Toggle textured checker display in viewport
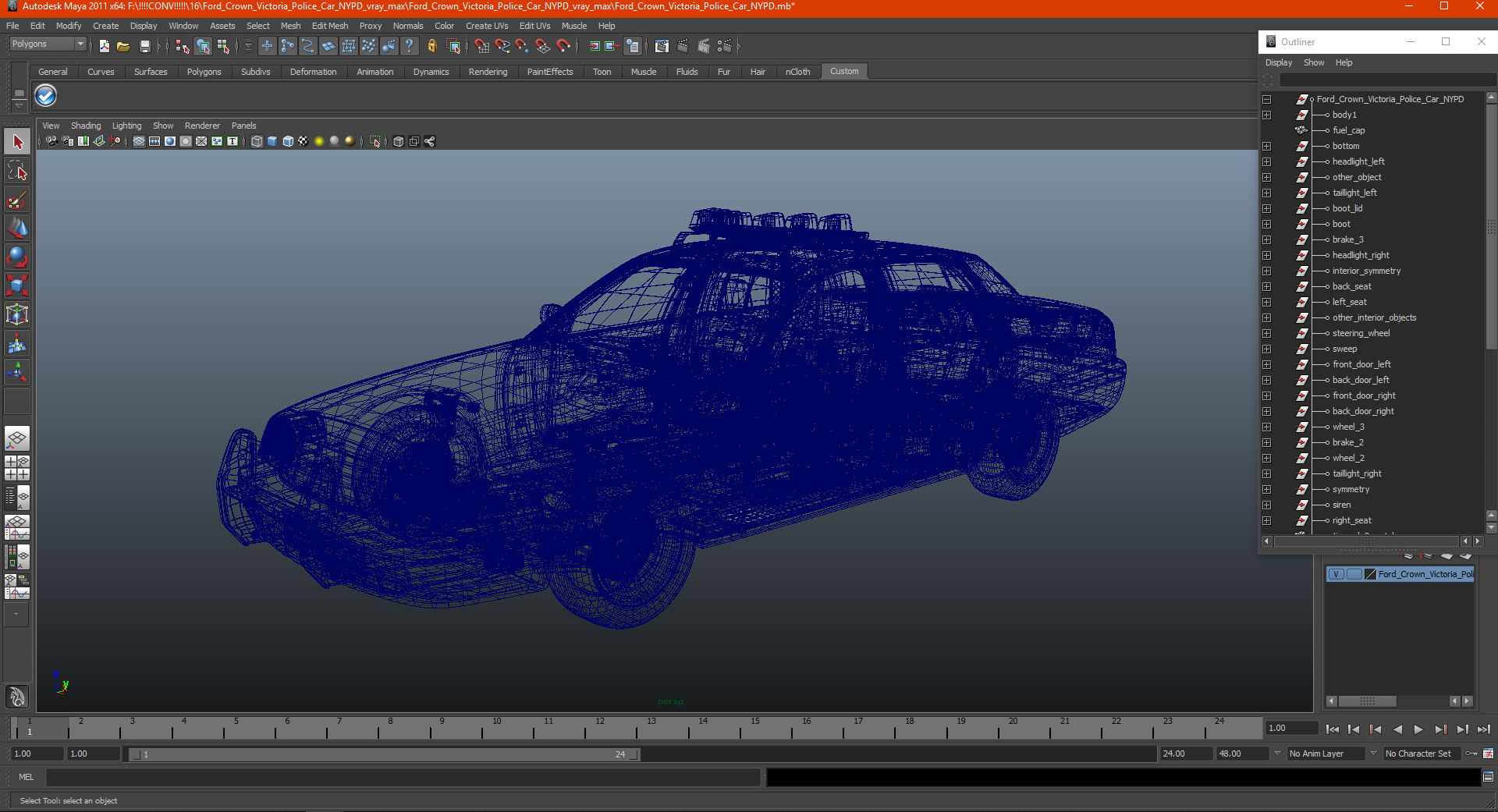Viewport: 1498px width, 812px height. (304, 141)
